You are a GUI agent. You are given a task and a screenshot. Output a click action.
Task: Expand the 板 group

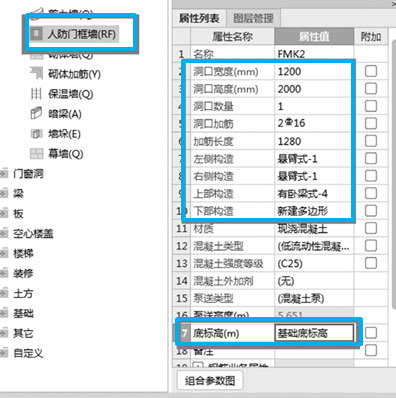click(4, 213)
